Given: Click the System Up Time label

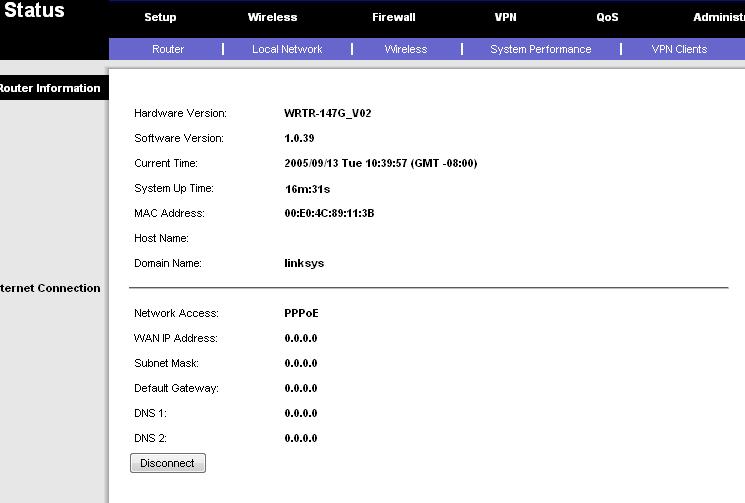Looking at the screenshot, I should click(x=174, y=188).
